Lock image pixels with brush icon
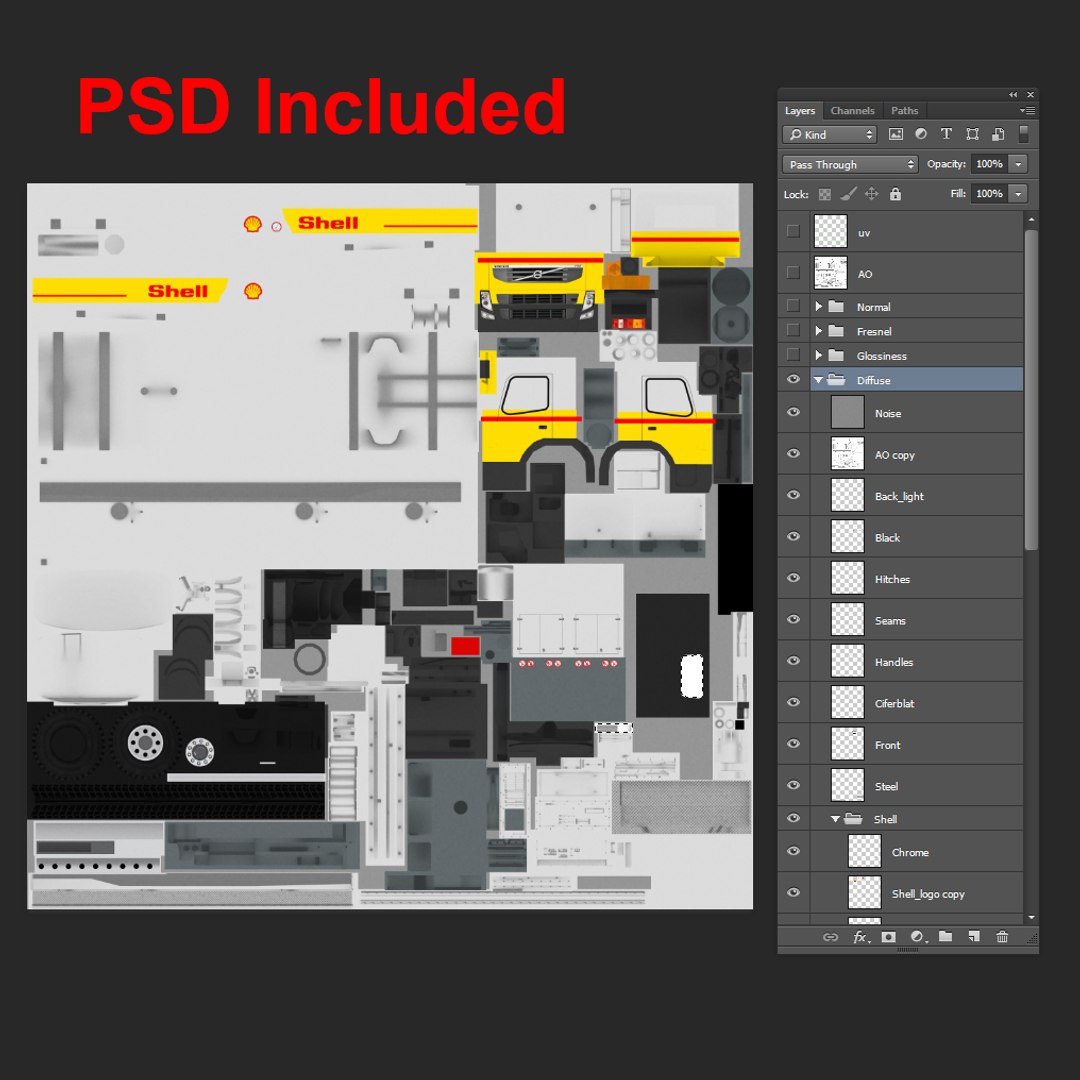The image size is (1080, 1080). 848,194
